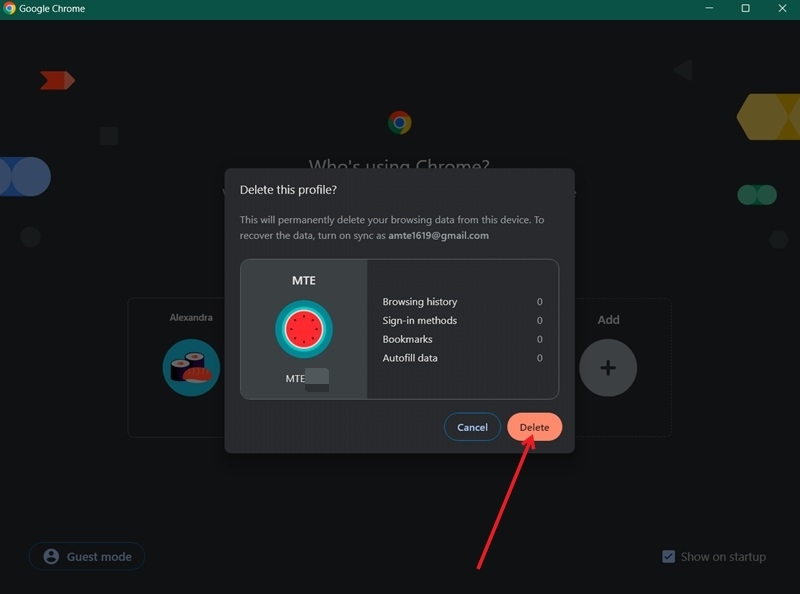Confirm removal with the Delete button
The image size is (800, 594).
coord(534,426)
